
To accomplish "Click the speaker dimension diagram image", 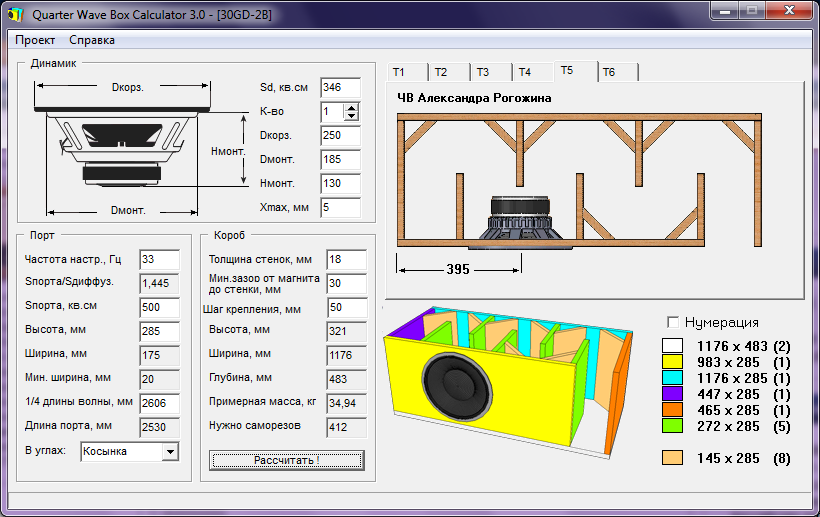I will pyautogui.click(x=141, y=148).
